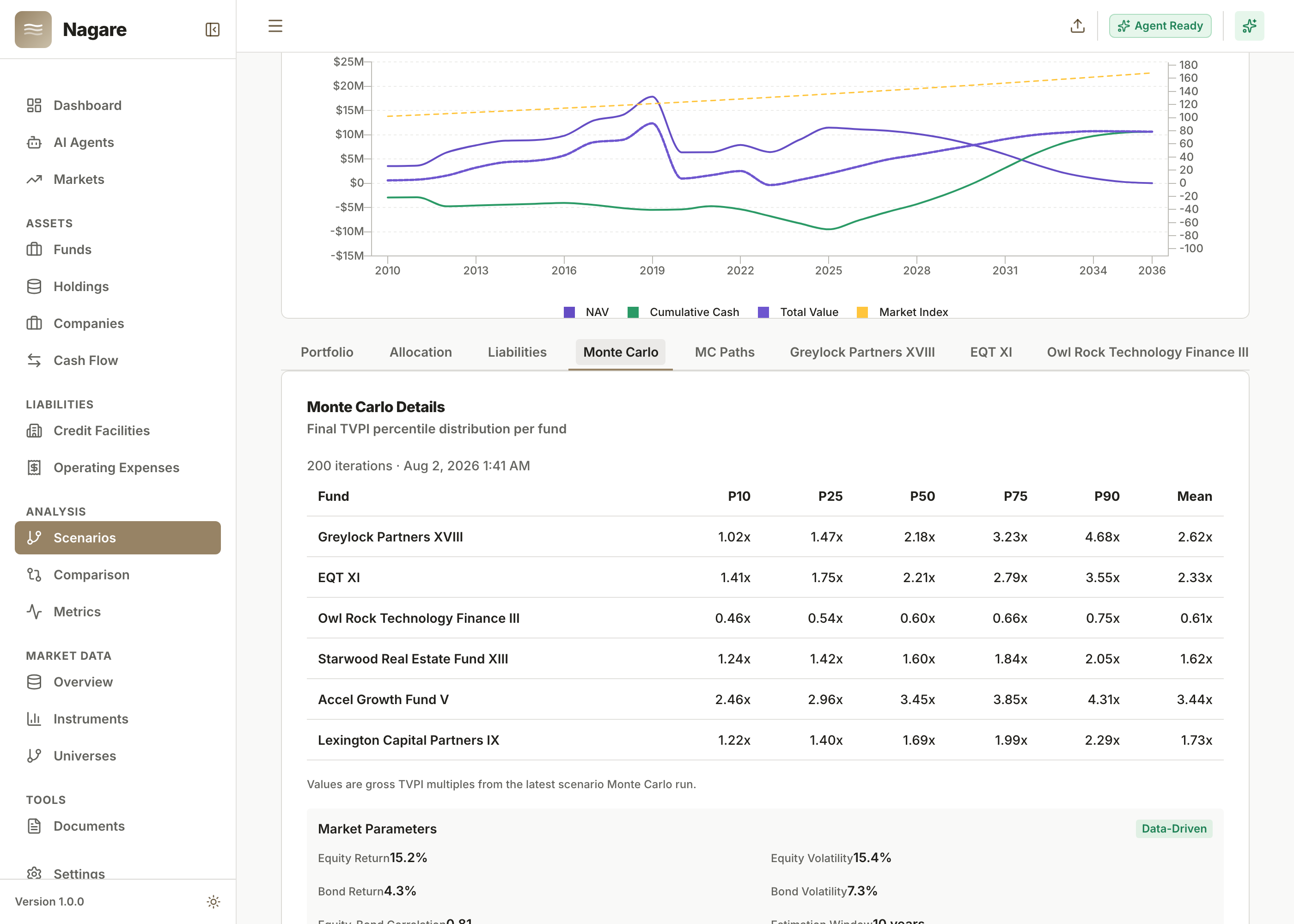The height and width of the screenshot is (924, 1294).
Task: Open the hamburger menu icon
Action: [x=275, y=26]
